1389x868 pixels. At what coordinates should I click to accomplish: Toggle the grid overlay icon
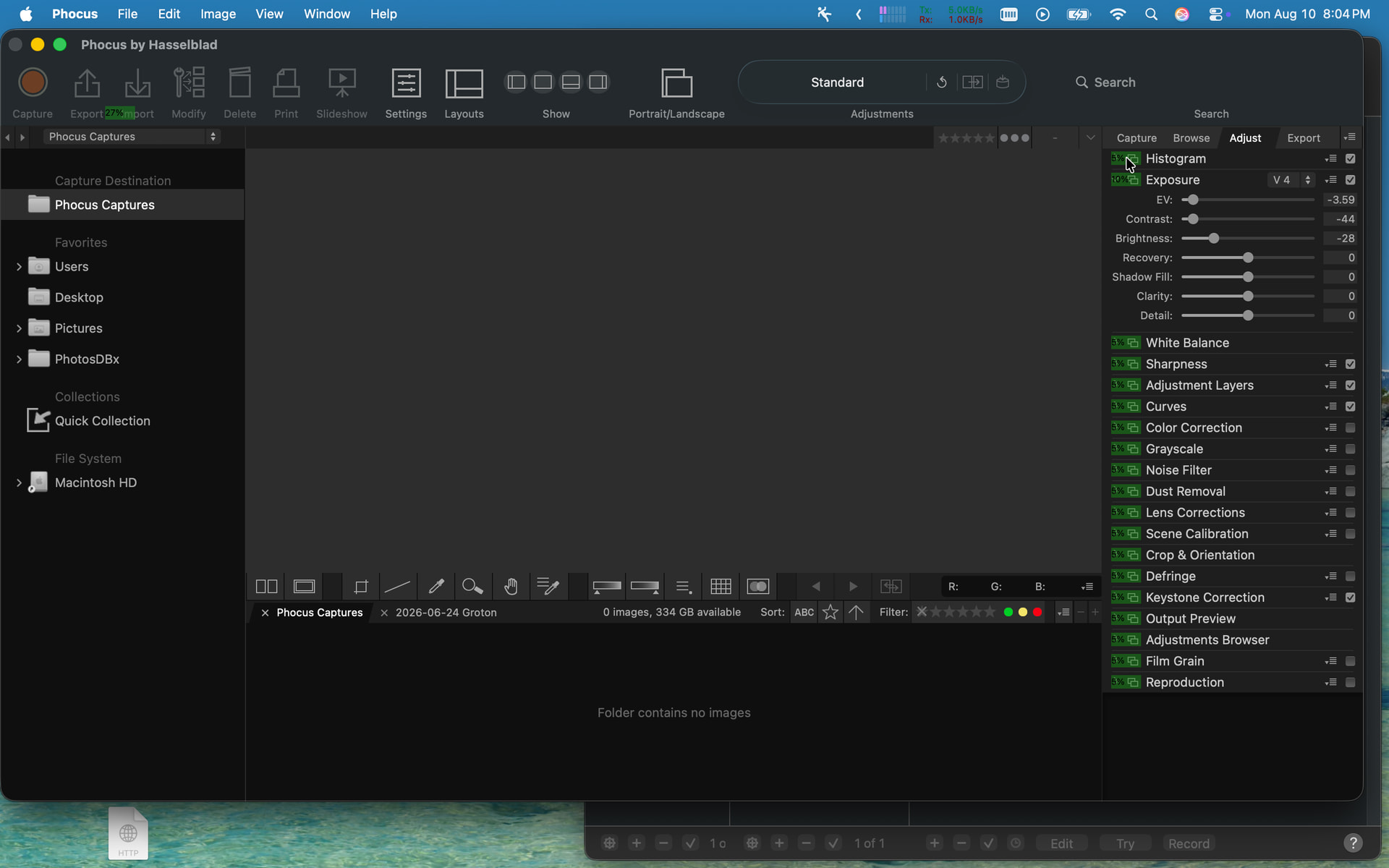pyautogui.click(x=721, y=587)
